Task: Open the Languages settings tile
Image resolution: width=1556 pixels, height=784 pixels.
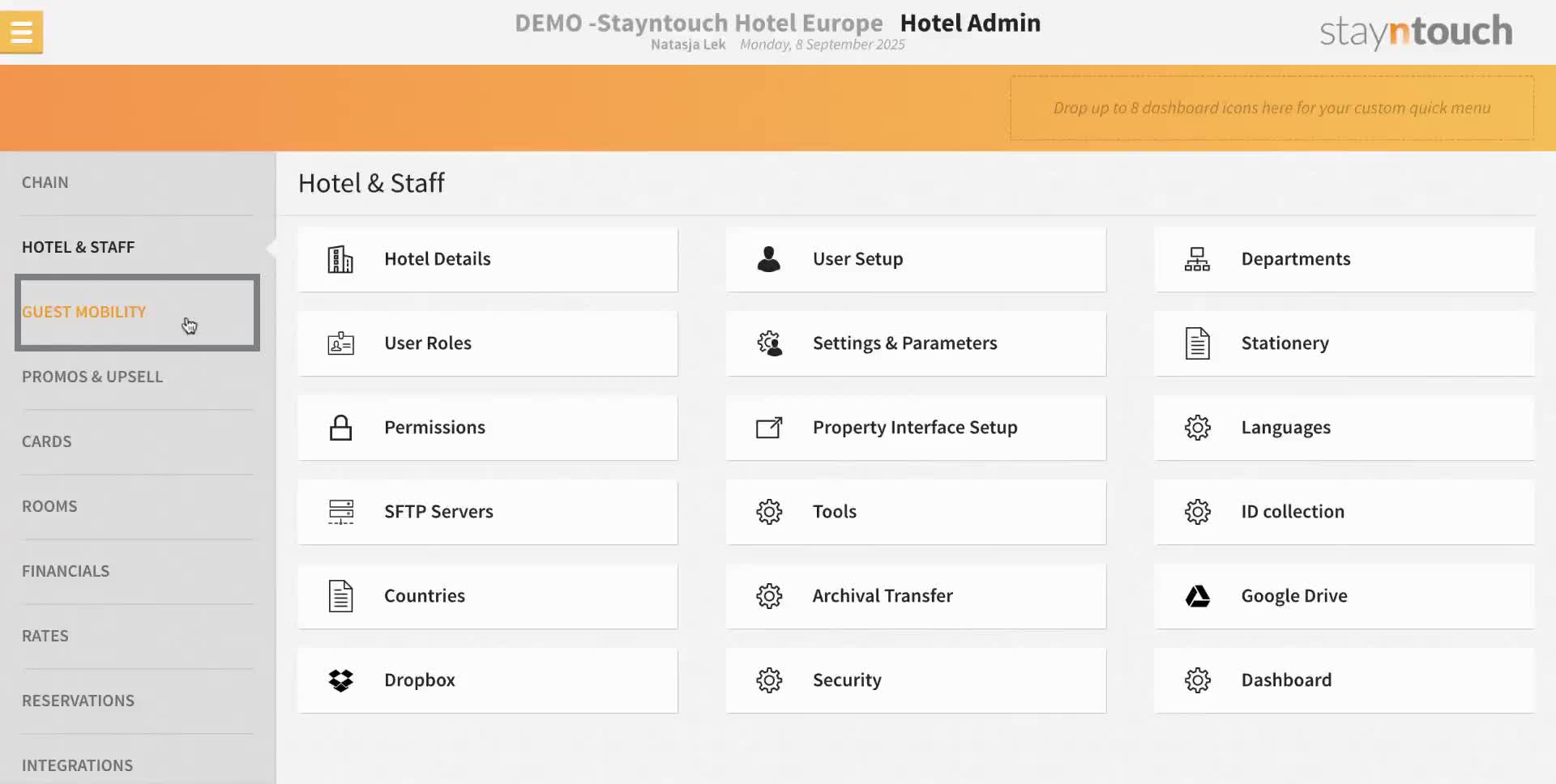Action: (1343, 428)
